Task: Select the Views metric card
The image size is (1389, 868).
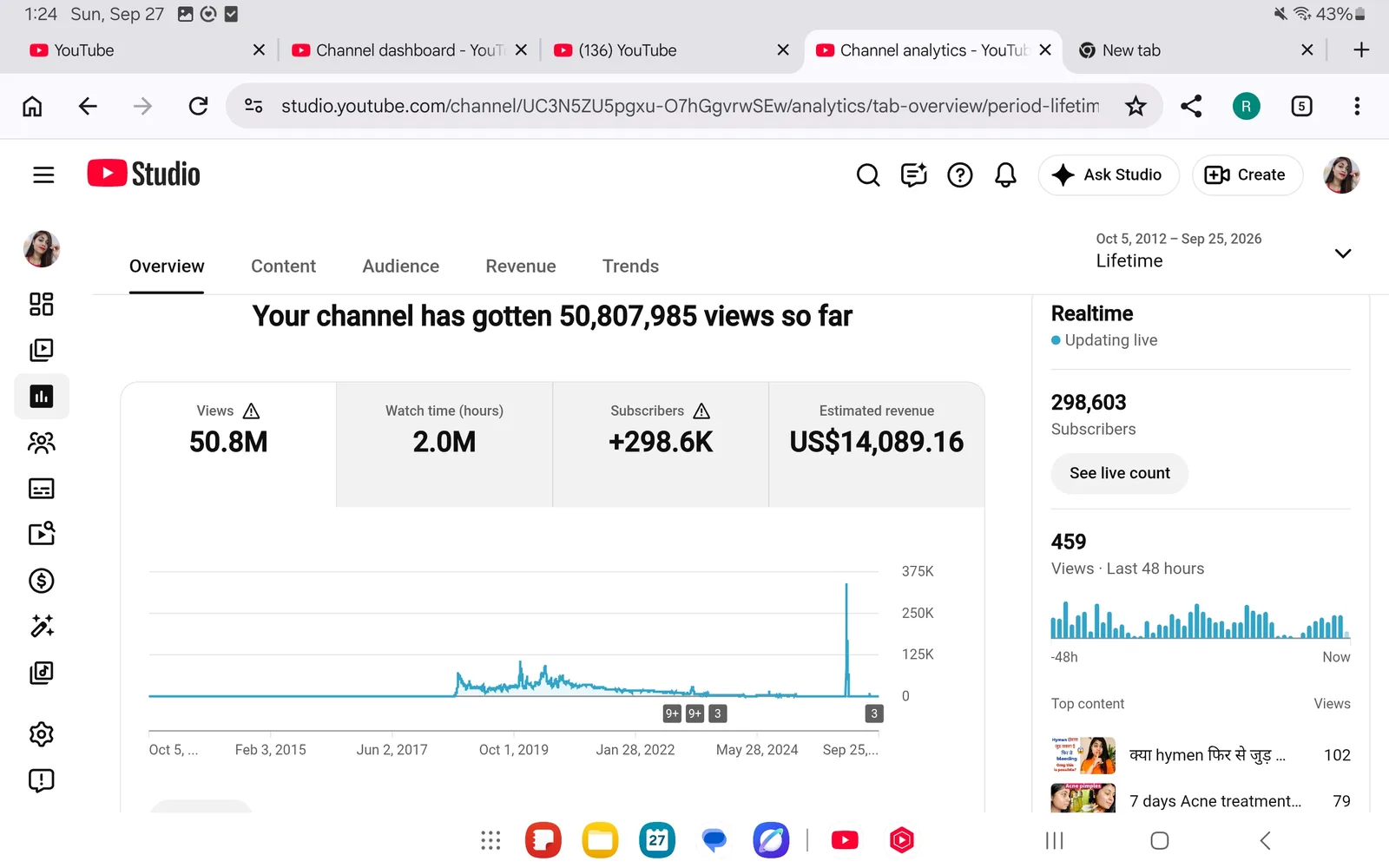Action: click(x=228, y=444)
